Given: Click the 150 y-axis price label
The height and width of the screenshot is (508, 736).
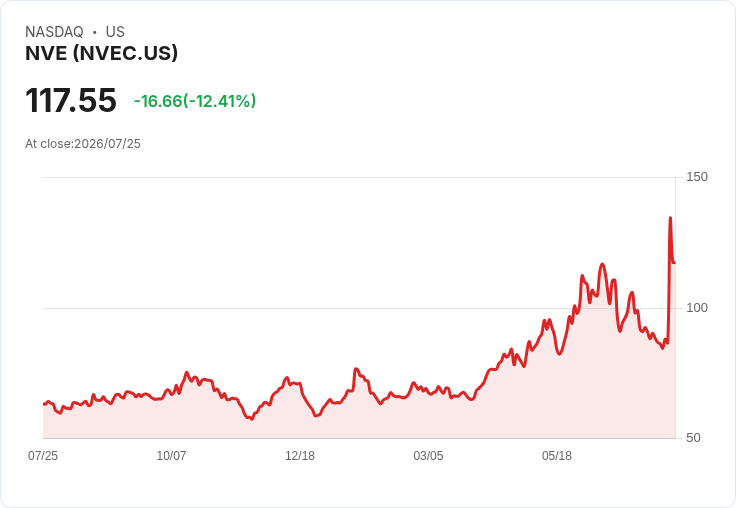Looking at the screenshot, I should coord(697,177).
